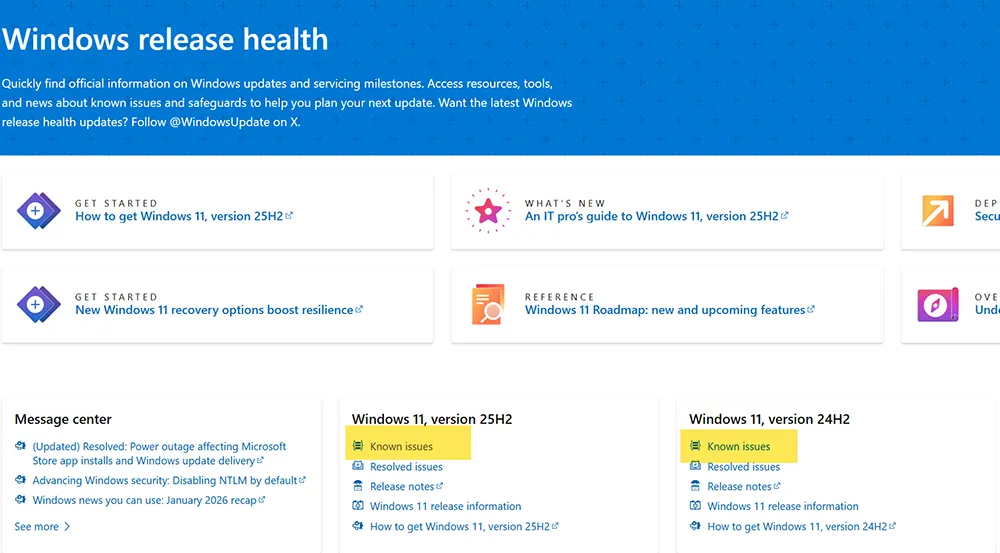Open 'Windows 11 Roadmap: new and upcoming features' link
The width and height of the screenshot is (1000, 553).
[x=670, y=310]
